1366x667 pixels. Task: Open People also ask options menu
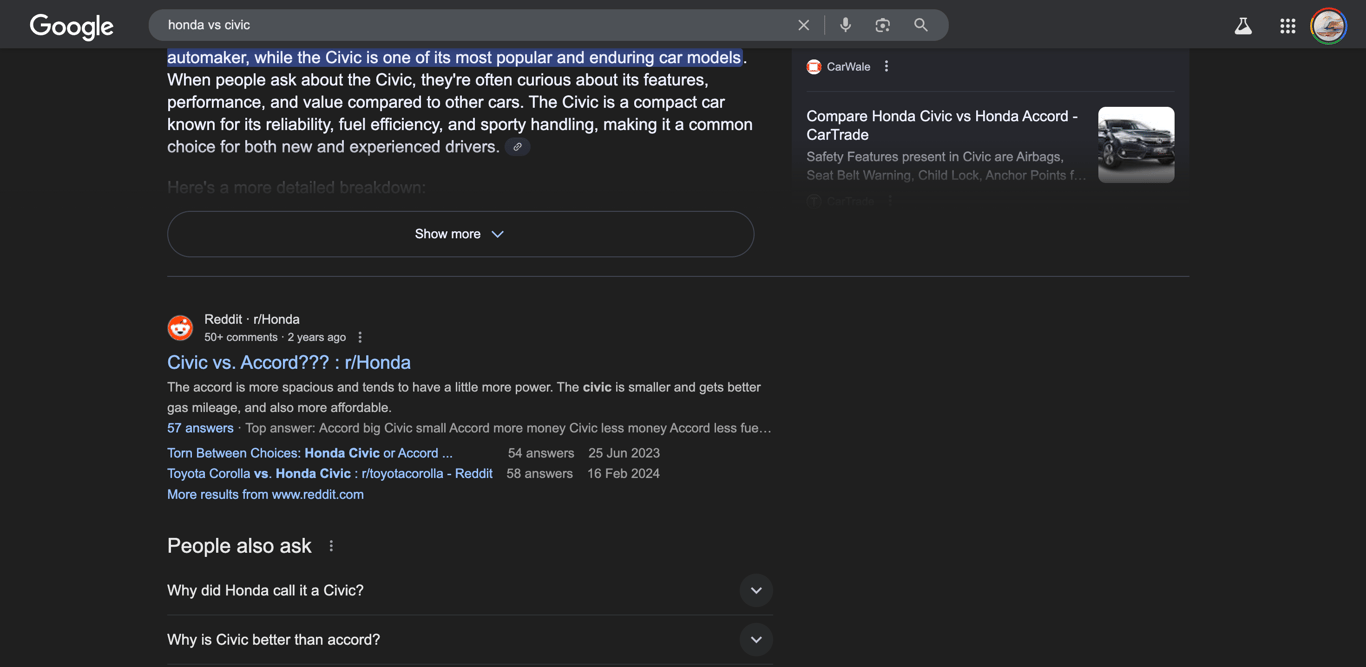click(x=331, y=546)
